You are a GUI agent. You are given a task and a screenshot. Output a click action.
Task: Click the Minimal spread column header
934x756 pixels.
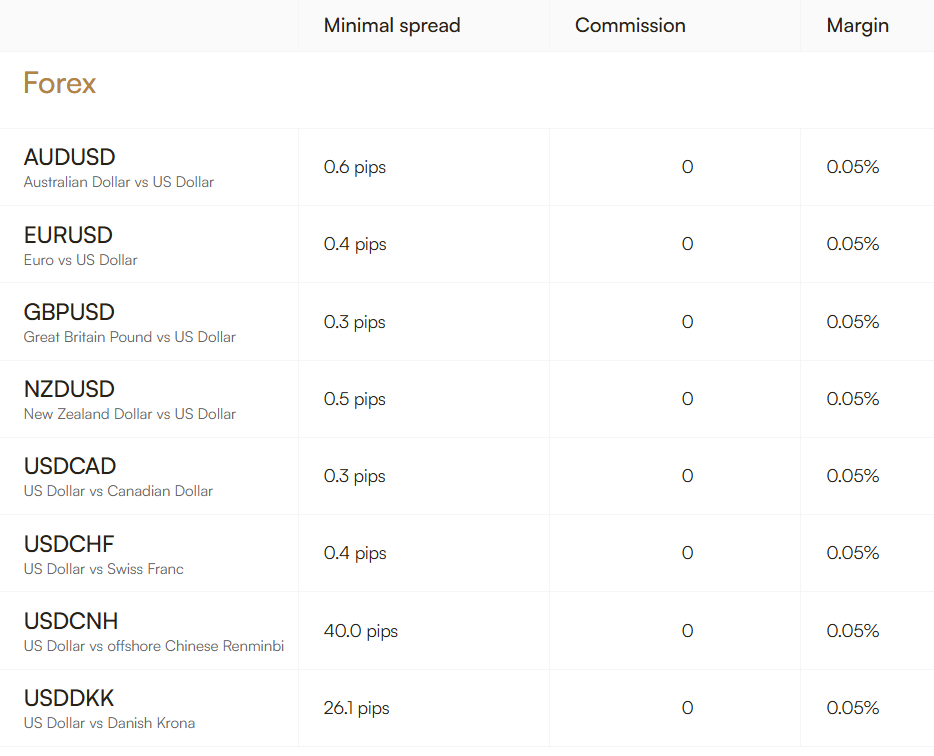[x=392, y=26]
